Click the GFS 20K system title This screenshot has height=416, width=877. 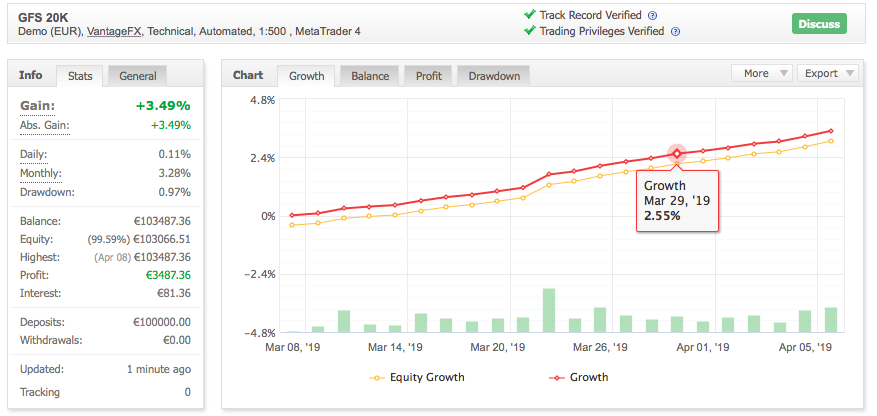click(x=43, y=18)
